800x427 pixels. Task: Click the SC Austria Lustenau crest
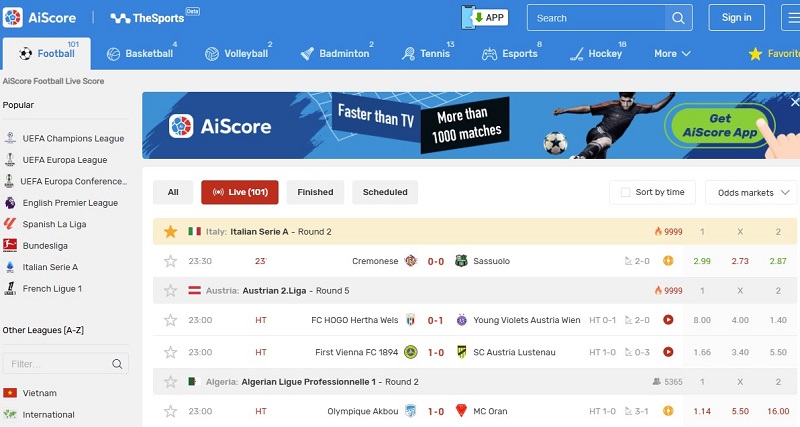462,352
